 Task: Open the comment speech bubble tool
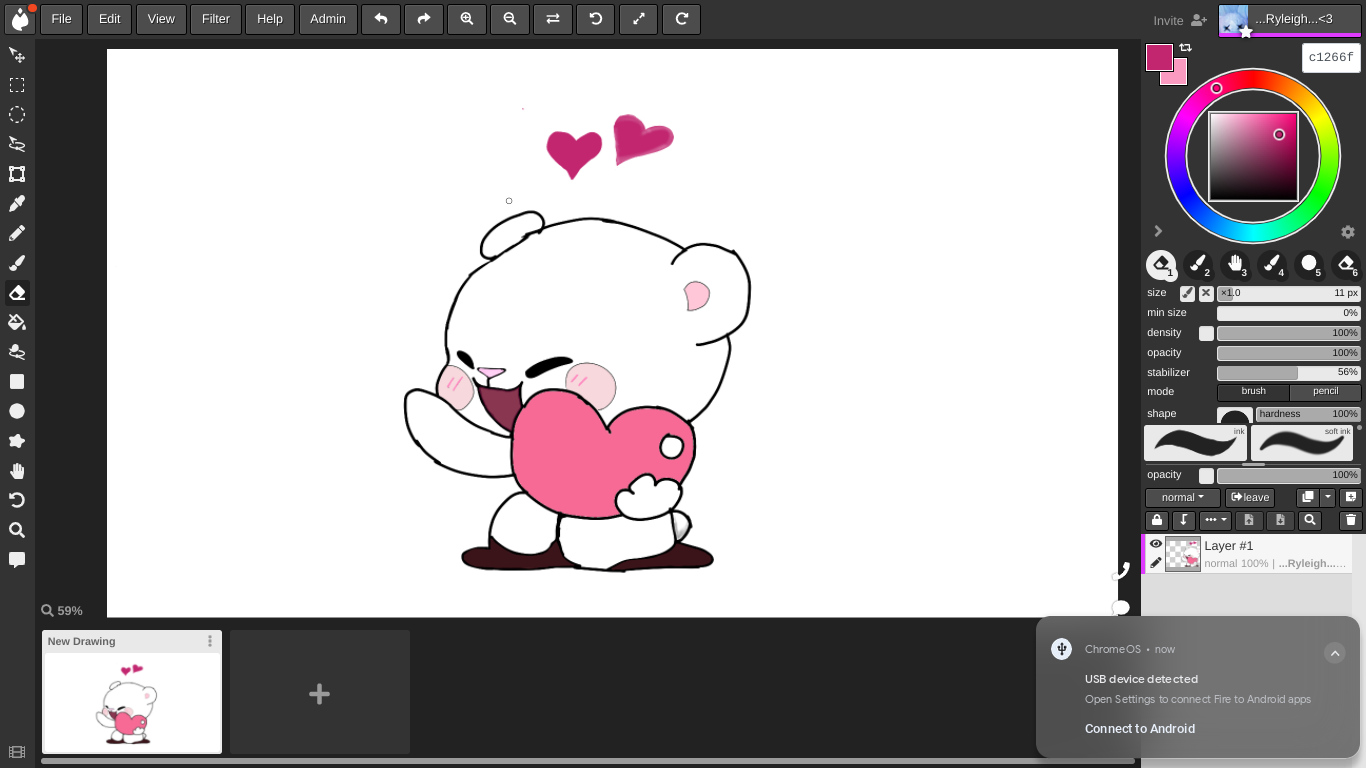point(17,560)
